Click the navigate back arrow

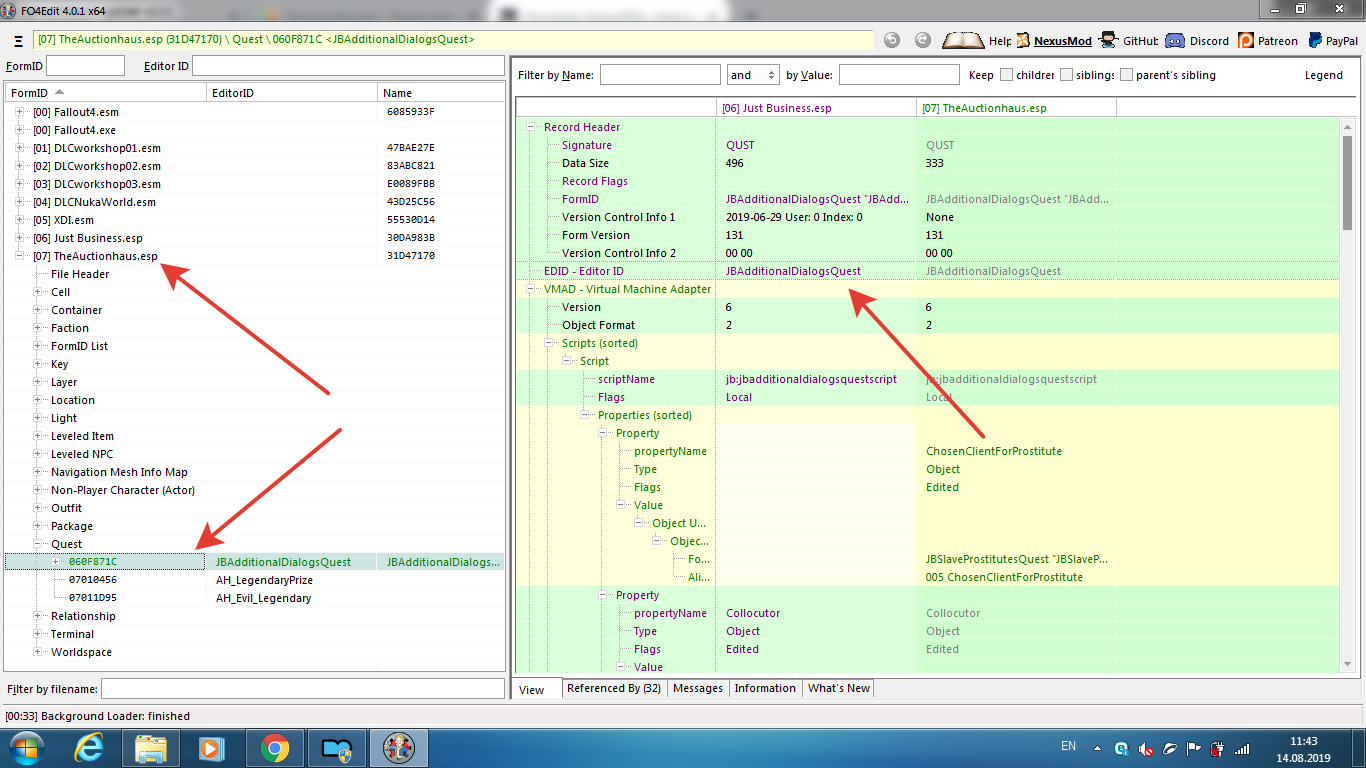pos(892,40)
